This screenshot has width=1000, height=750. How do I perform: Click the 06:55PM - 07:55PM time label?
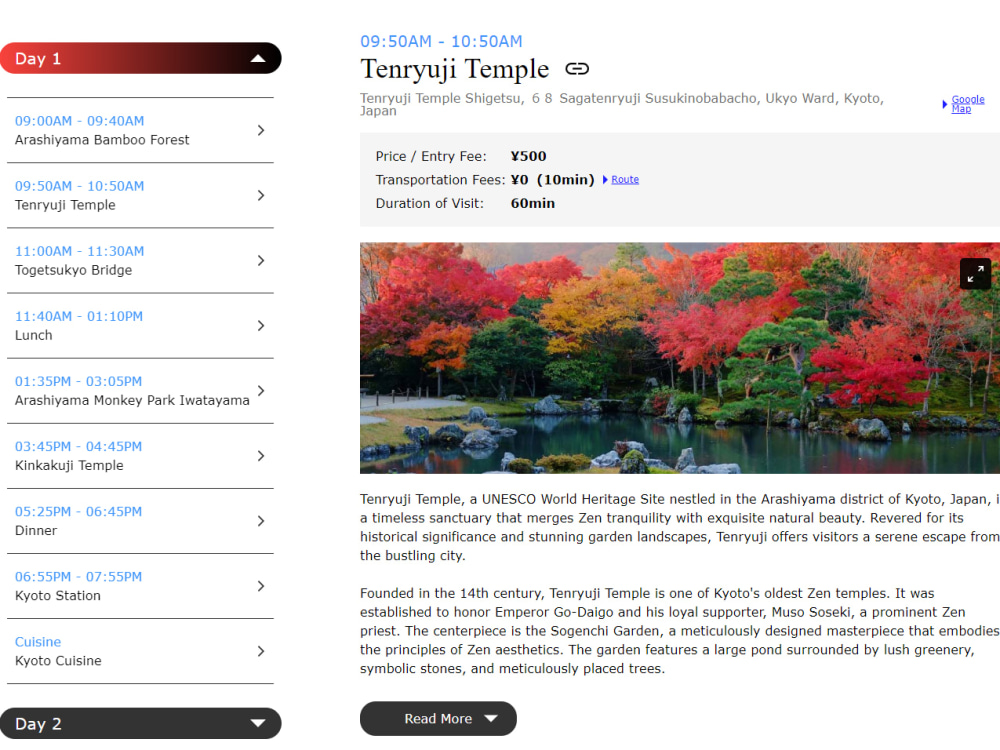coord(78,577)
